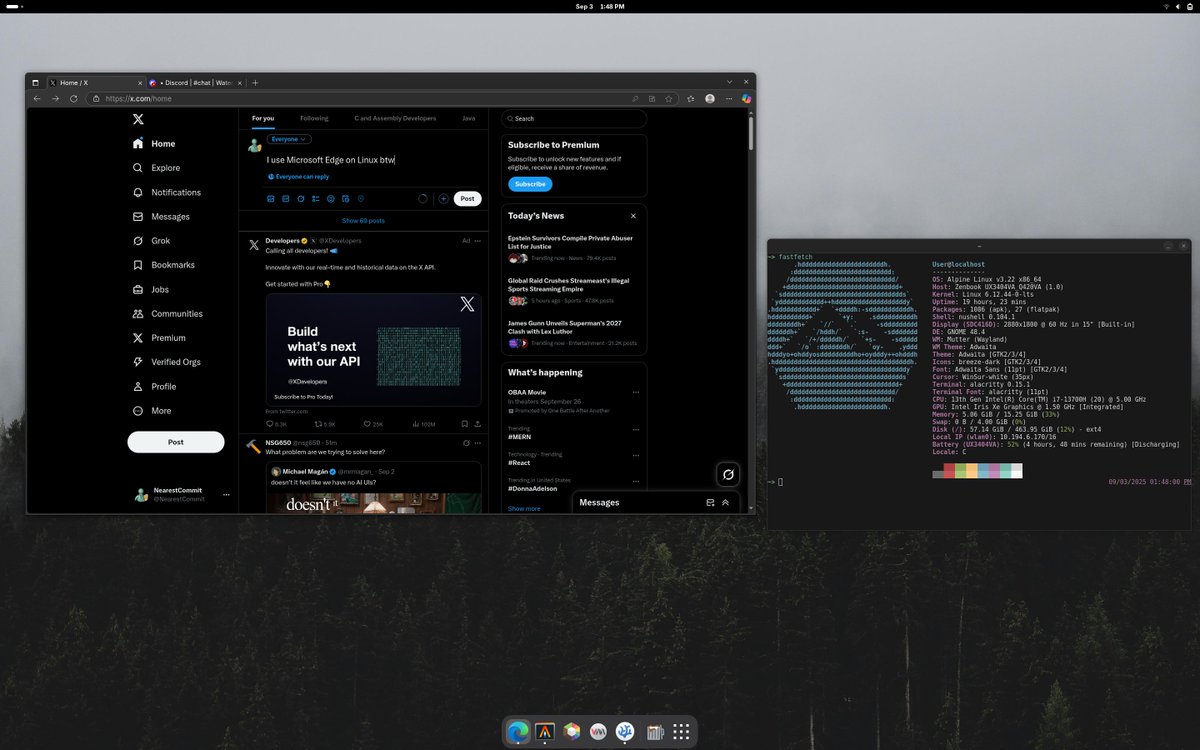The width and height of the screenshot is (1200, 750).
Task: Click share icon on Developers ad post
Action: (477, 424)
